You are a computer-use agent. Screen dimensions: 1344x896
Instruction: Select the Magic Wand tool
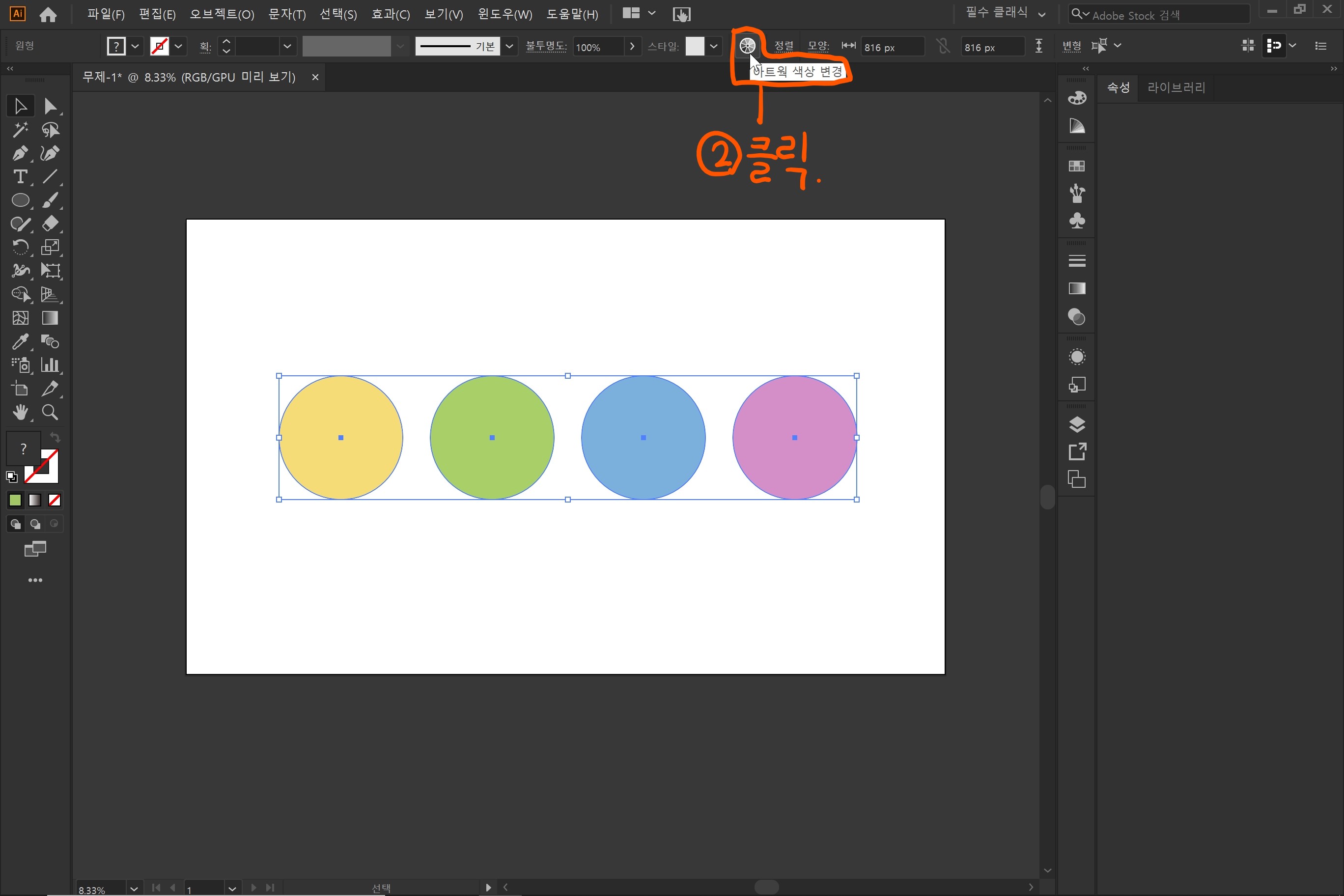click(20, 130)
